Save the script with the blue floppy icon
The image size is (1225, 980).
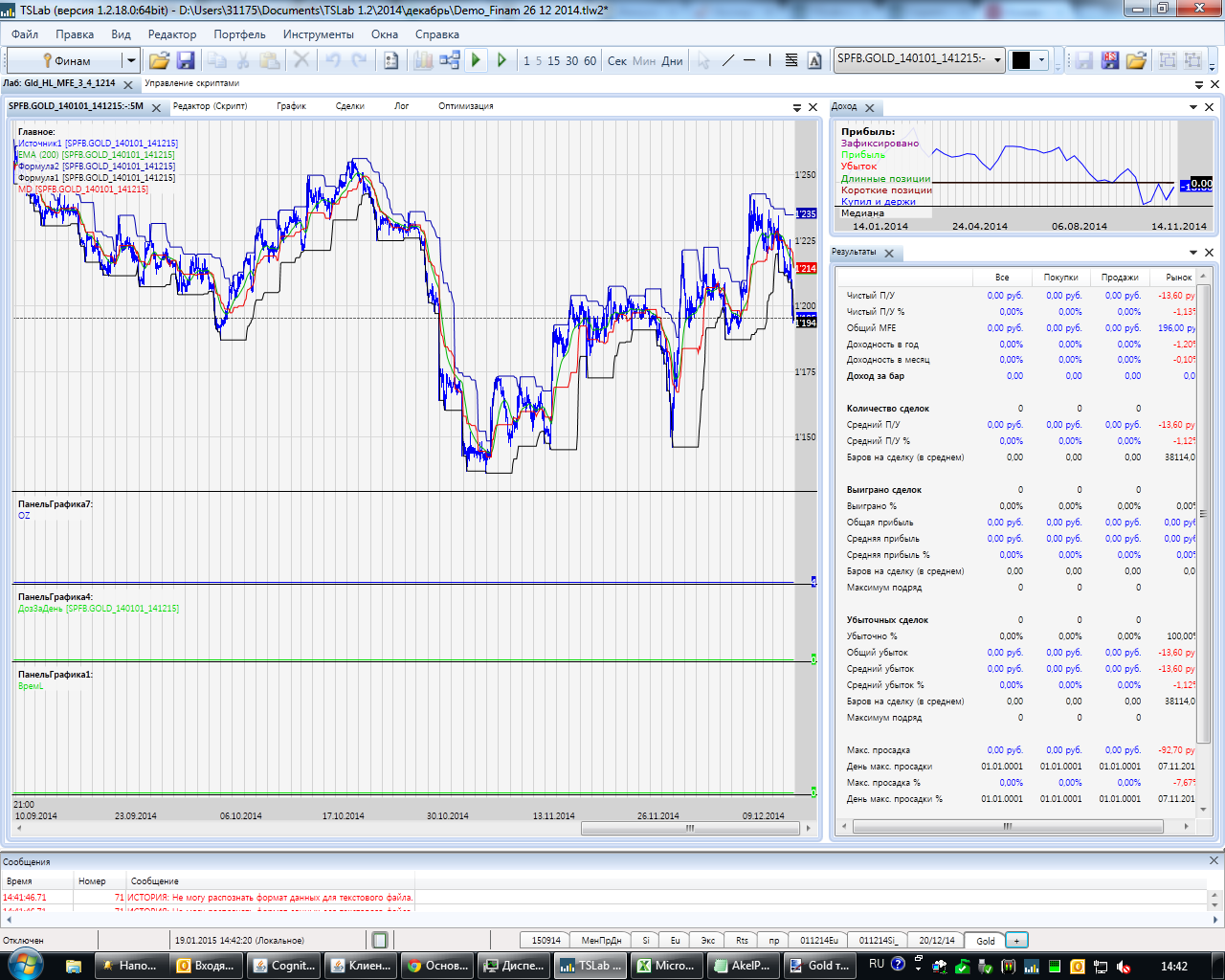(x=186, y=60)
